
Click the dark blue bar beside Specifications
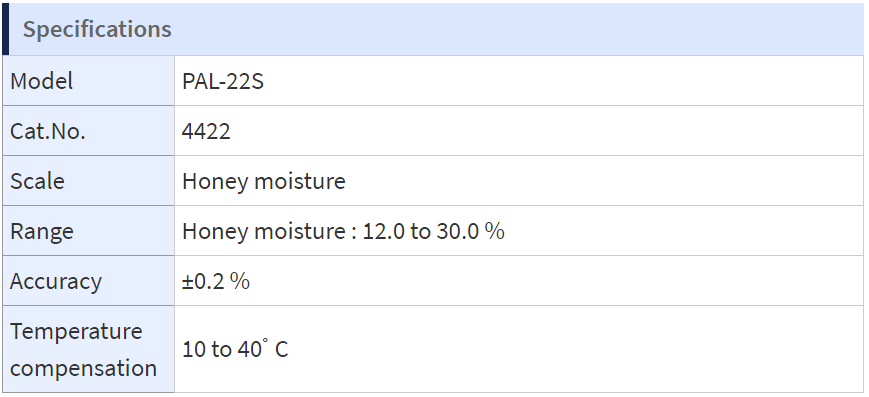tap(6, 29)
